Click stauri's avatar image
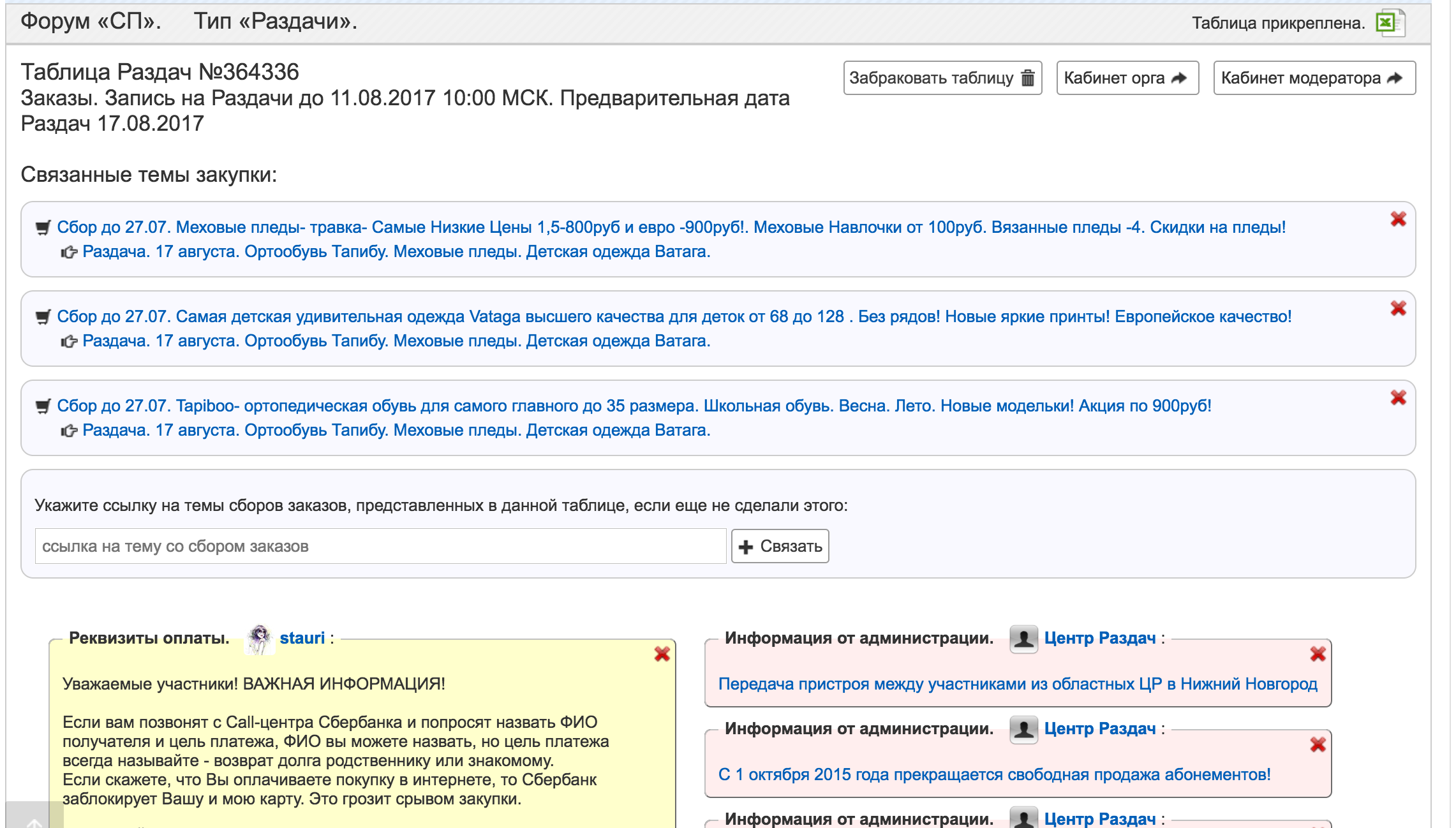Screen dimensions: 1456x828 (x=260, y=639)
